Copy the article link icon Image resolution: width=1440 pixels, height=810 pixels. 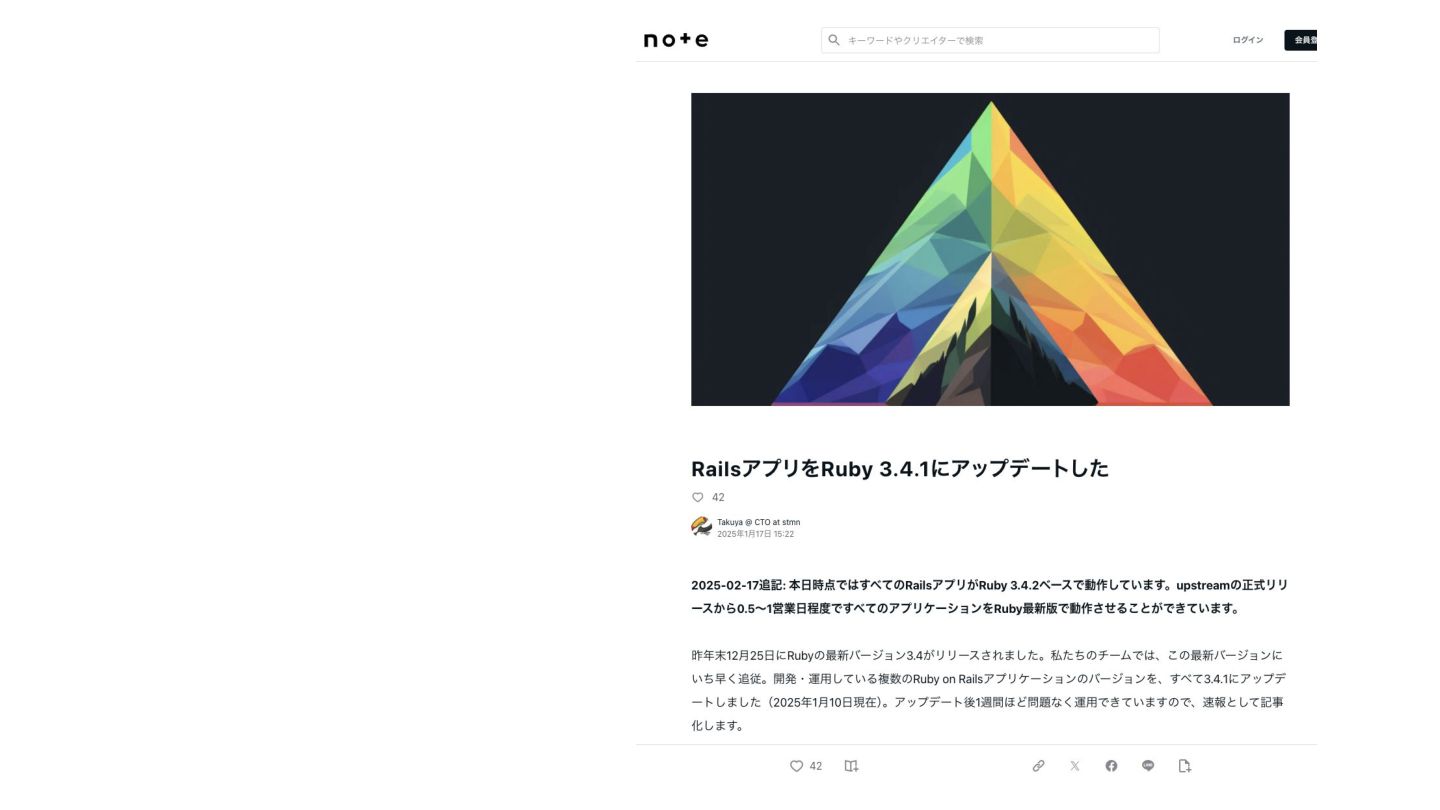pyautogui.click(x=1038, y=766)
